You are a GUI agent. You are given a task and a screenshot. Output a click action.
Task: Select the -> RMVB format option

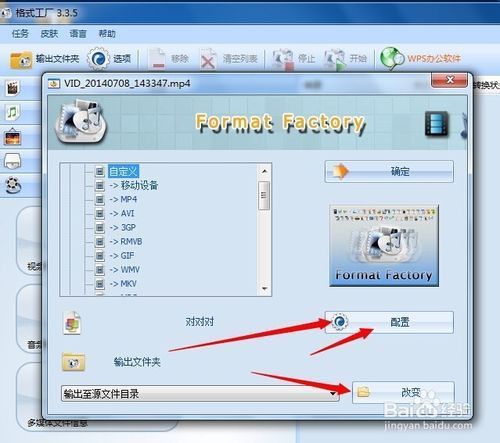pos(126,241)
